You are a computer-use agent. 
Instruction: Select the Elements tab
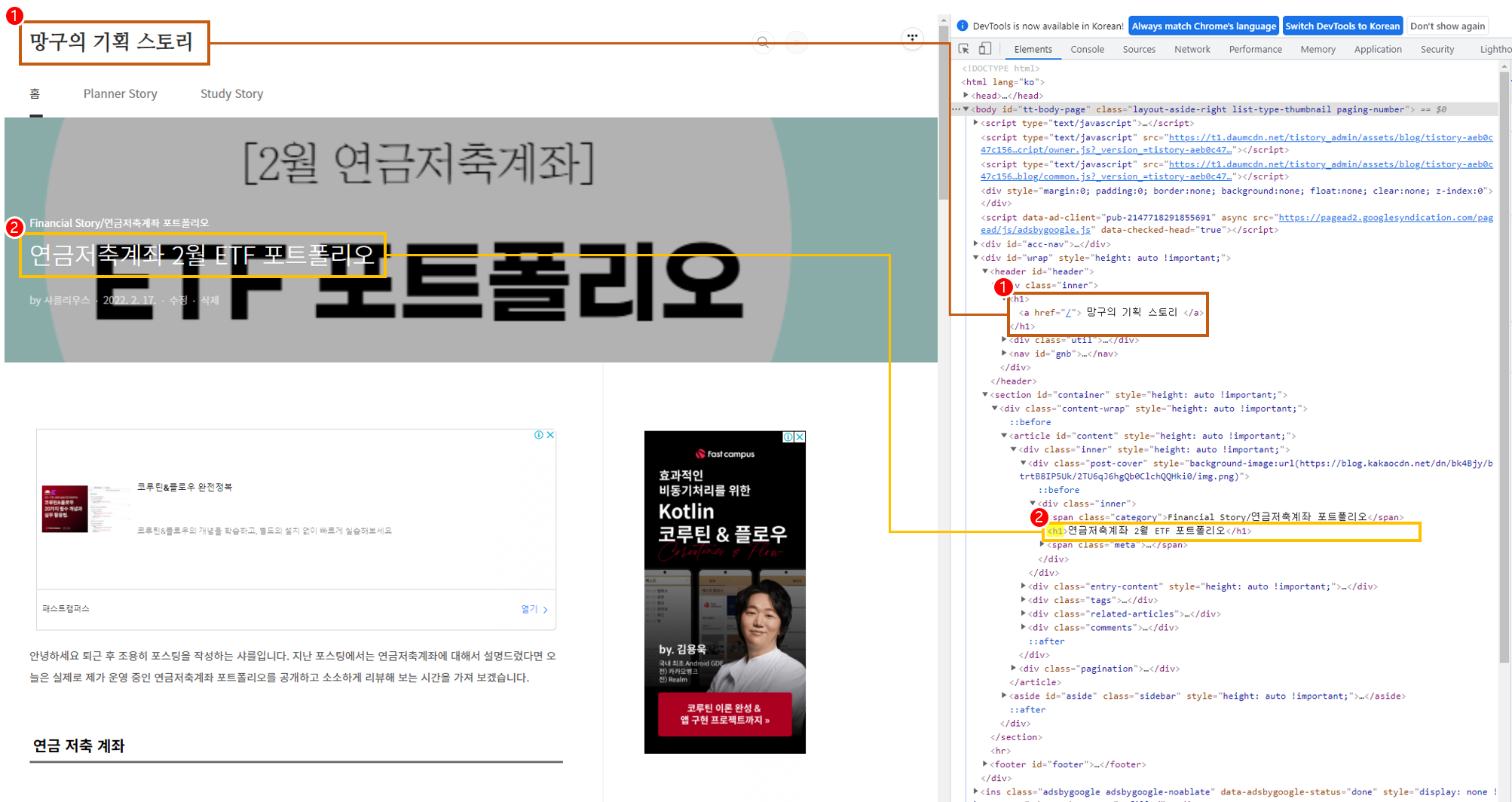[x=1033, y=49]
